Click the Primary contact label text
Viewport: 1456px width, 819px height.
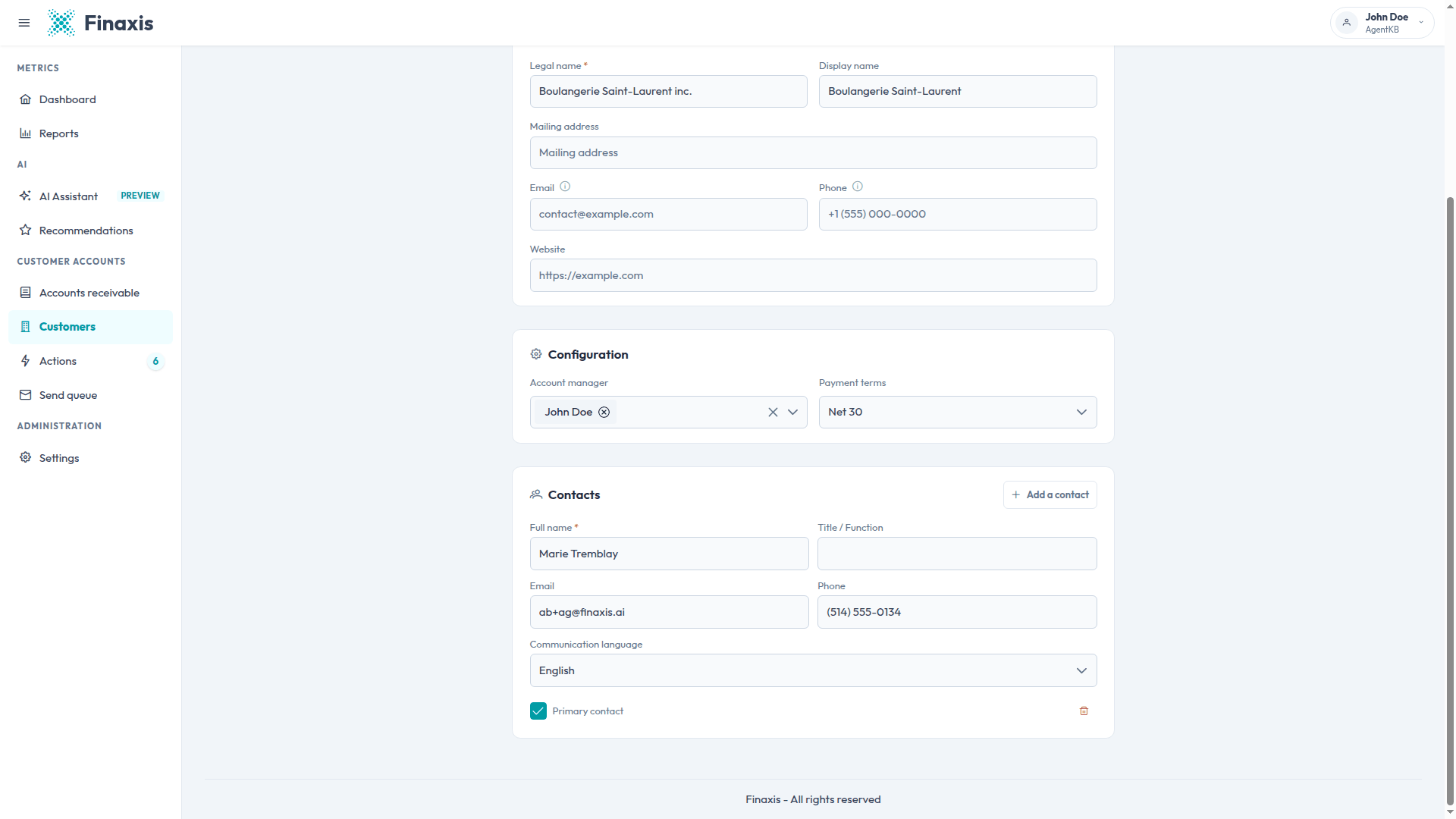click(588, 711)
